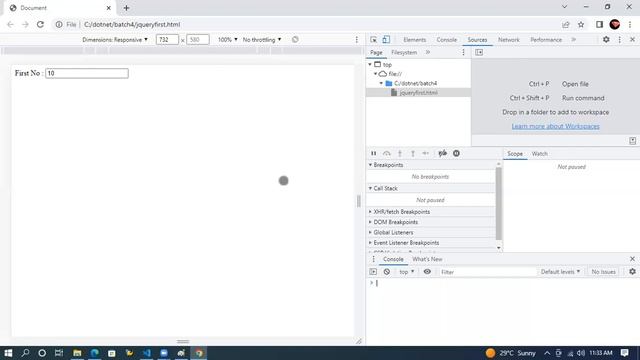Open the top JavaScript context dropdown
The width and height of the screenshot is (640, 360).
tap(407, 272)
